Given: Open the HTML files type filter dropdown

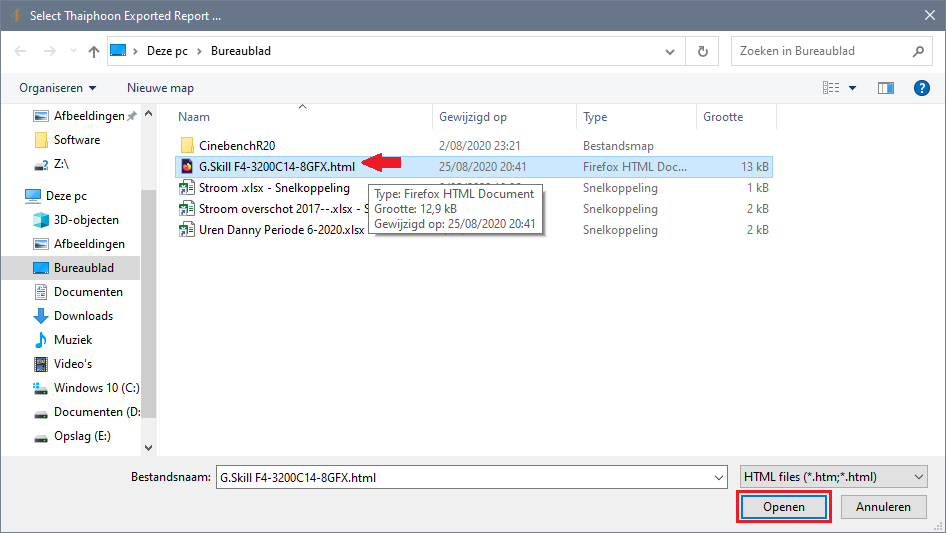Looking at the screenshot, I should [x=834, y=477].
